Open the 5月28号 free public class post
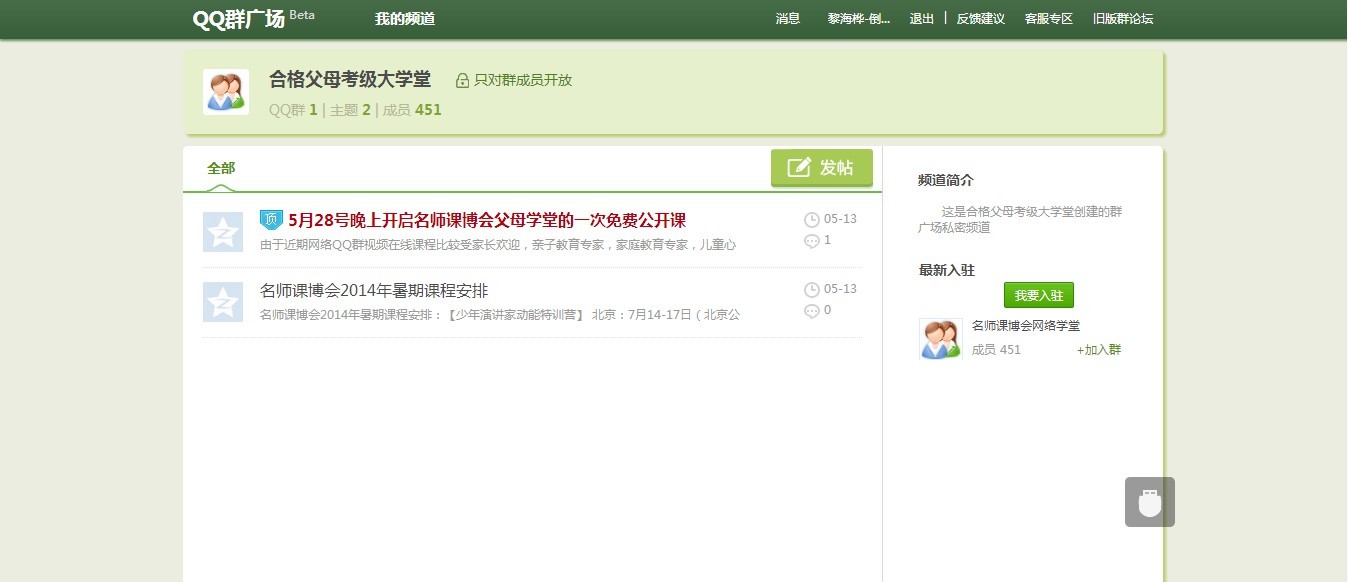Screen dimensions: 1348x582 click(486, 220)
